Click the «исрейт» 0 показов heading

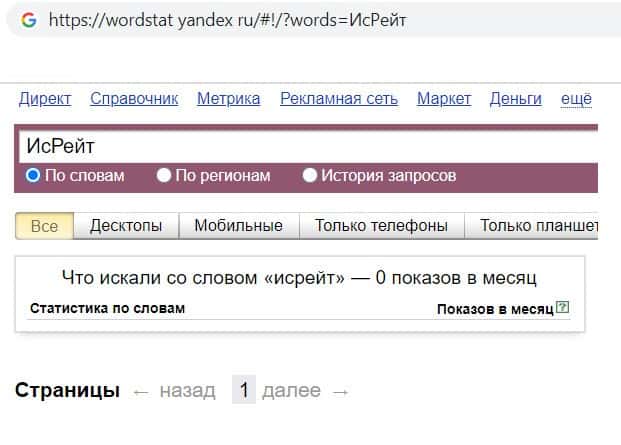coord(299,278)
